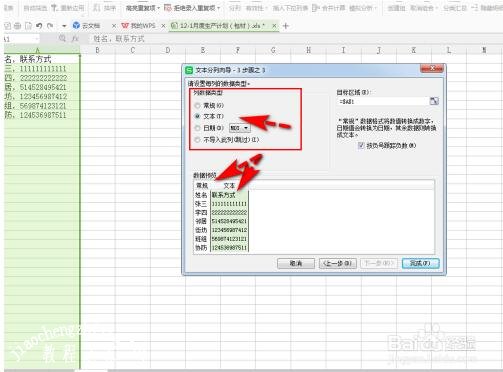Toggle the 按负号跟踪负数 checkbox

point(361,146)
